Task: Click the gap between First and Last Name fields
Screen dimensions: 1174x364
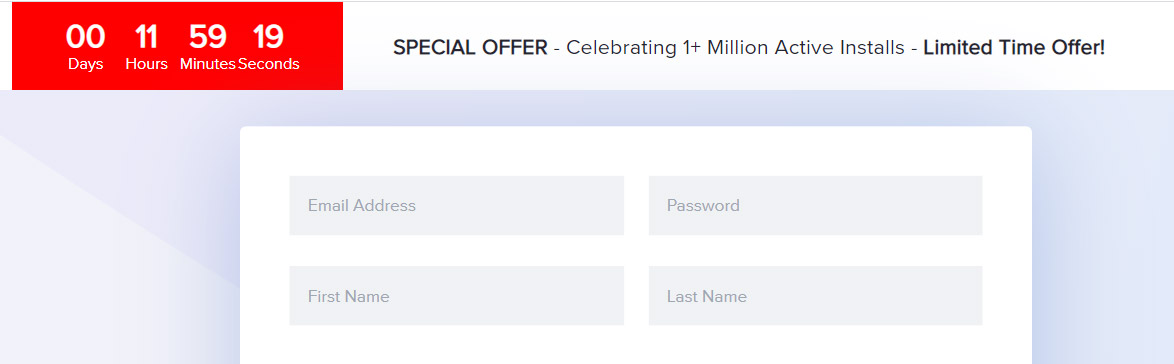Action: pyautogui.click(x=636, y=296)
